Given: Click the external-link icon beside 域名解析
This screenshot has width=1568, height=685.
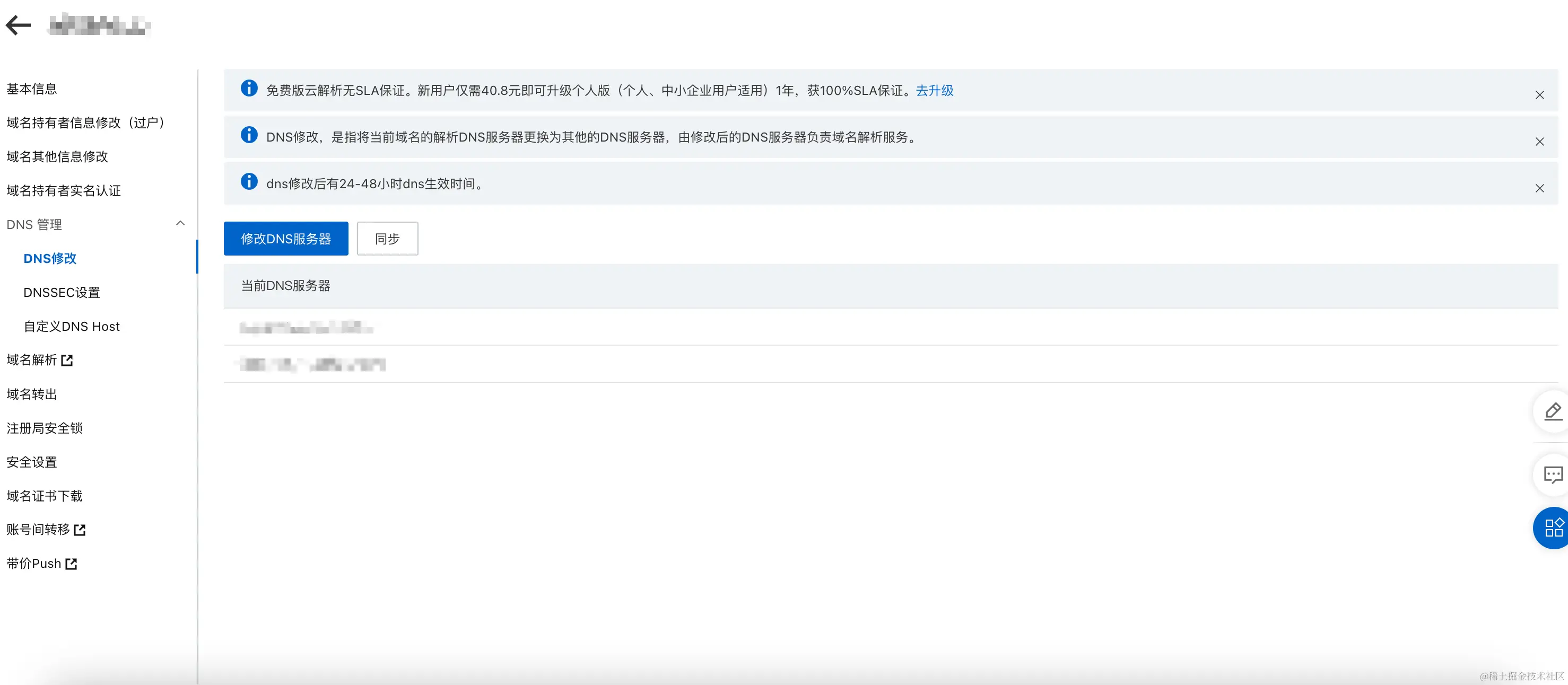Looking at the screenshot, I should click(67, 360).
